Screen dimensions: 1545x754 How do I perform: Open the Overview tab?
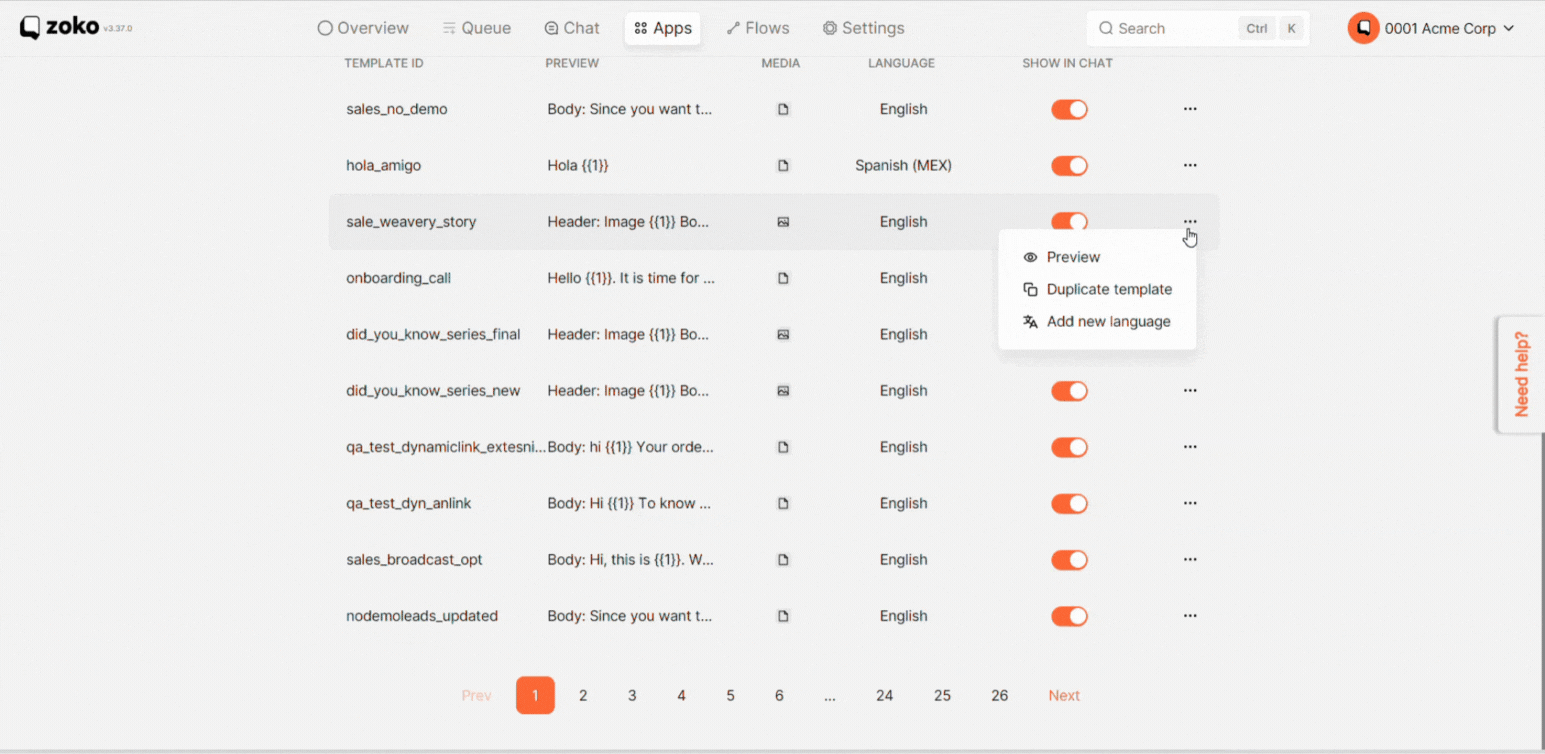(x=363, y=28)
